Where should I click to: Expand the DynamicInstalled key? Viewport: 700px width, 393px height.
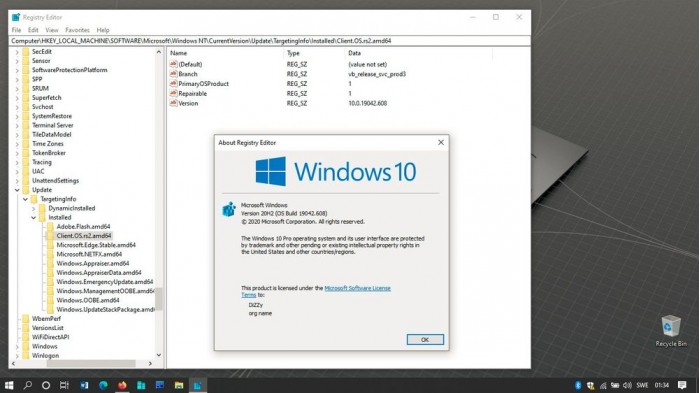[33, 209]
